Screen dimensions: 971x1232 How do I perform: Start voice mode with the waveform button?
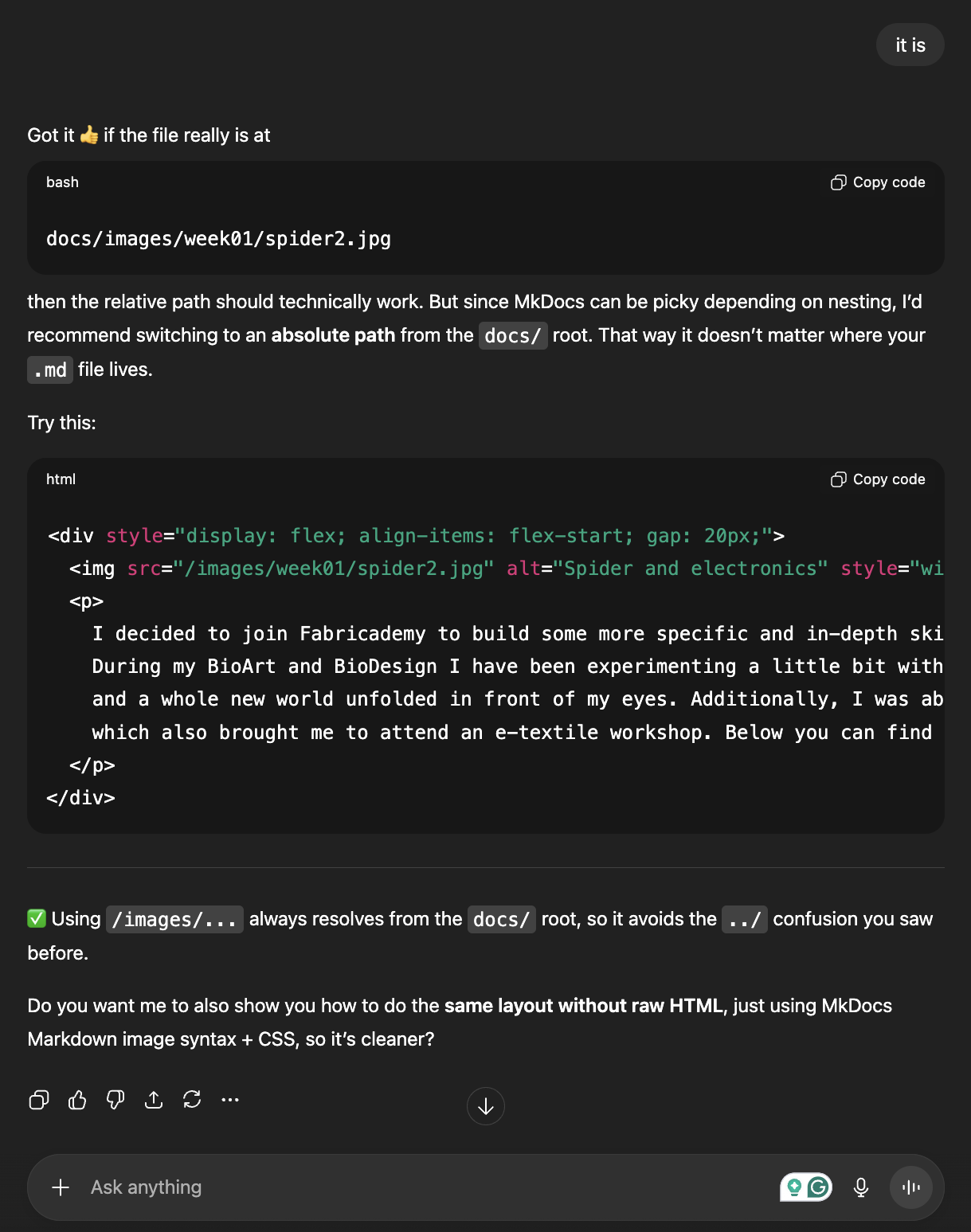click(910, 1187)
